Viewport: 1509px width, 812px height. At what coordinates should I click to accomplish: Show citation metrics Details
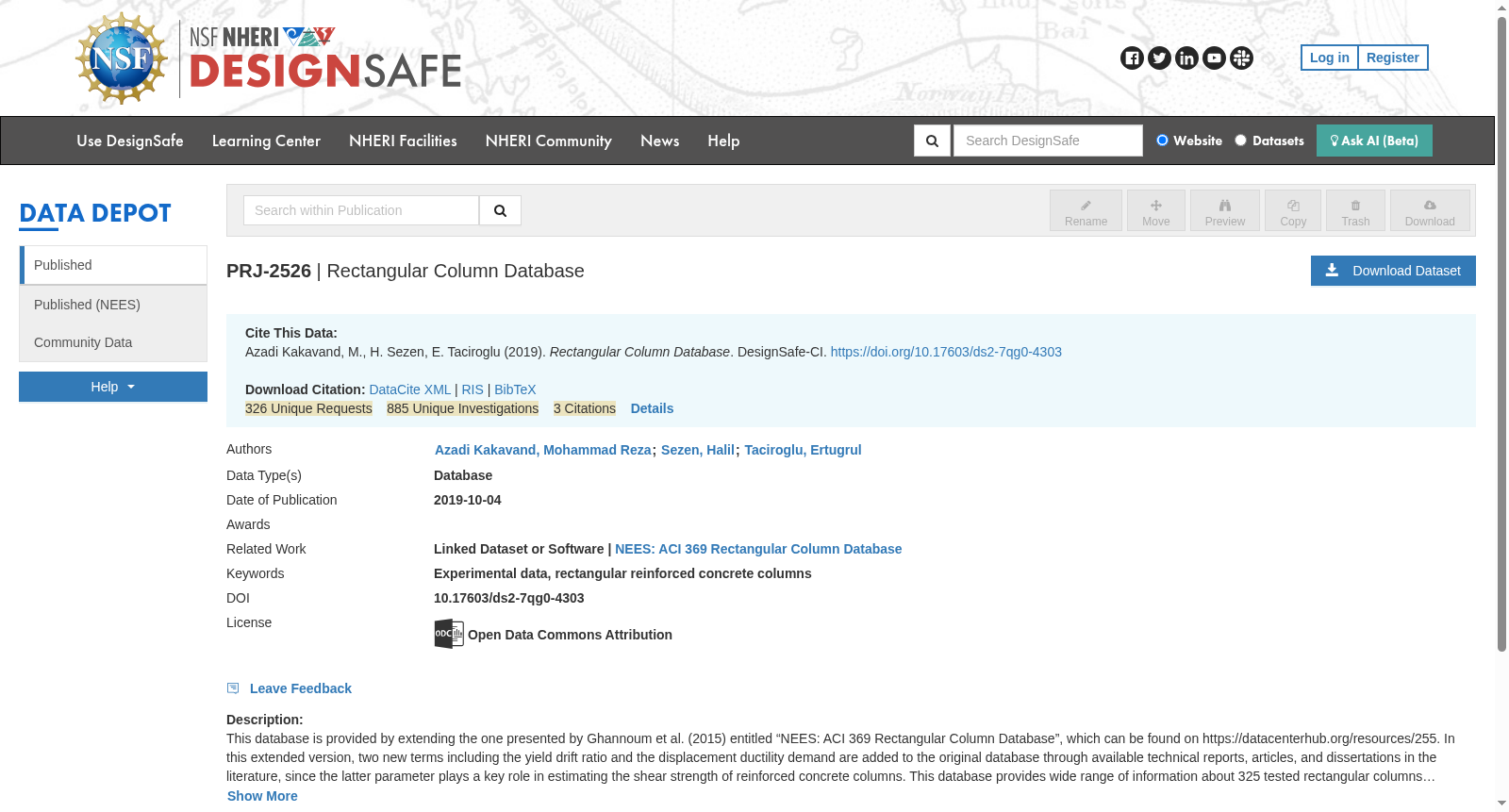point(652,408)
